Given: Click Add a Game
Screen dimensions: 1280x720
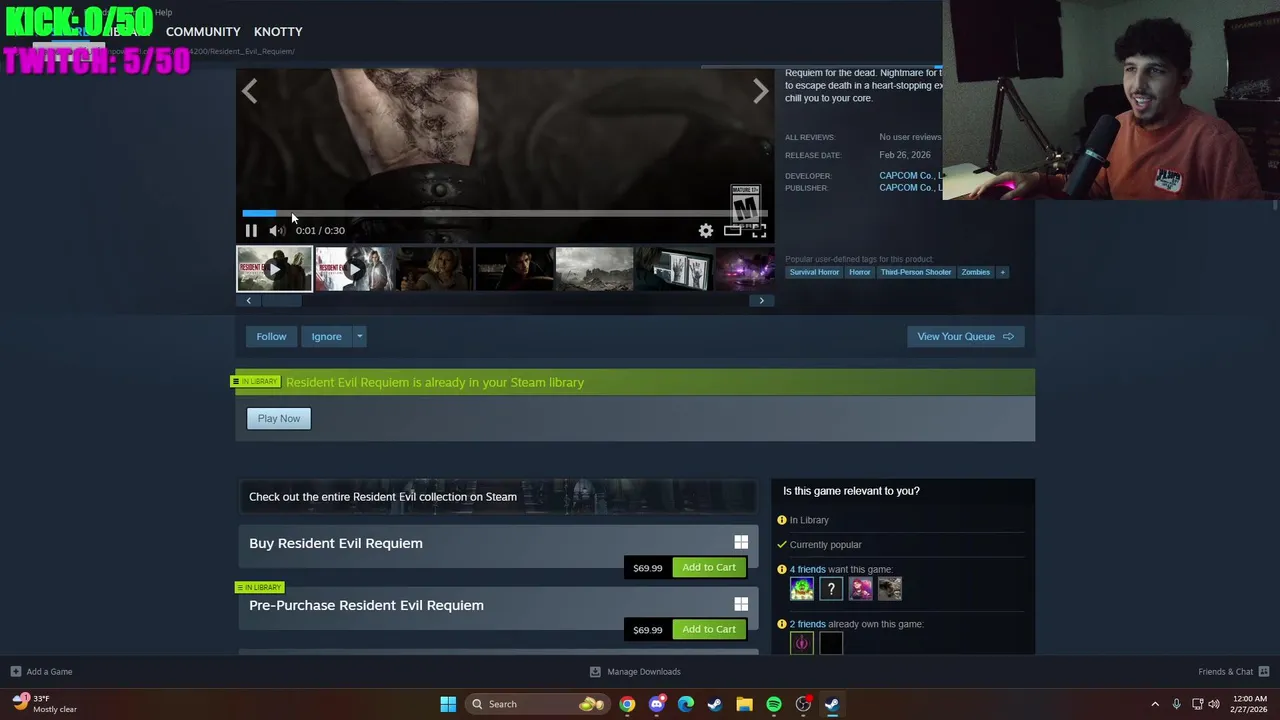Looking at the screenshot, I should click(x=41, y=672).
